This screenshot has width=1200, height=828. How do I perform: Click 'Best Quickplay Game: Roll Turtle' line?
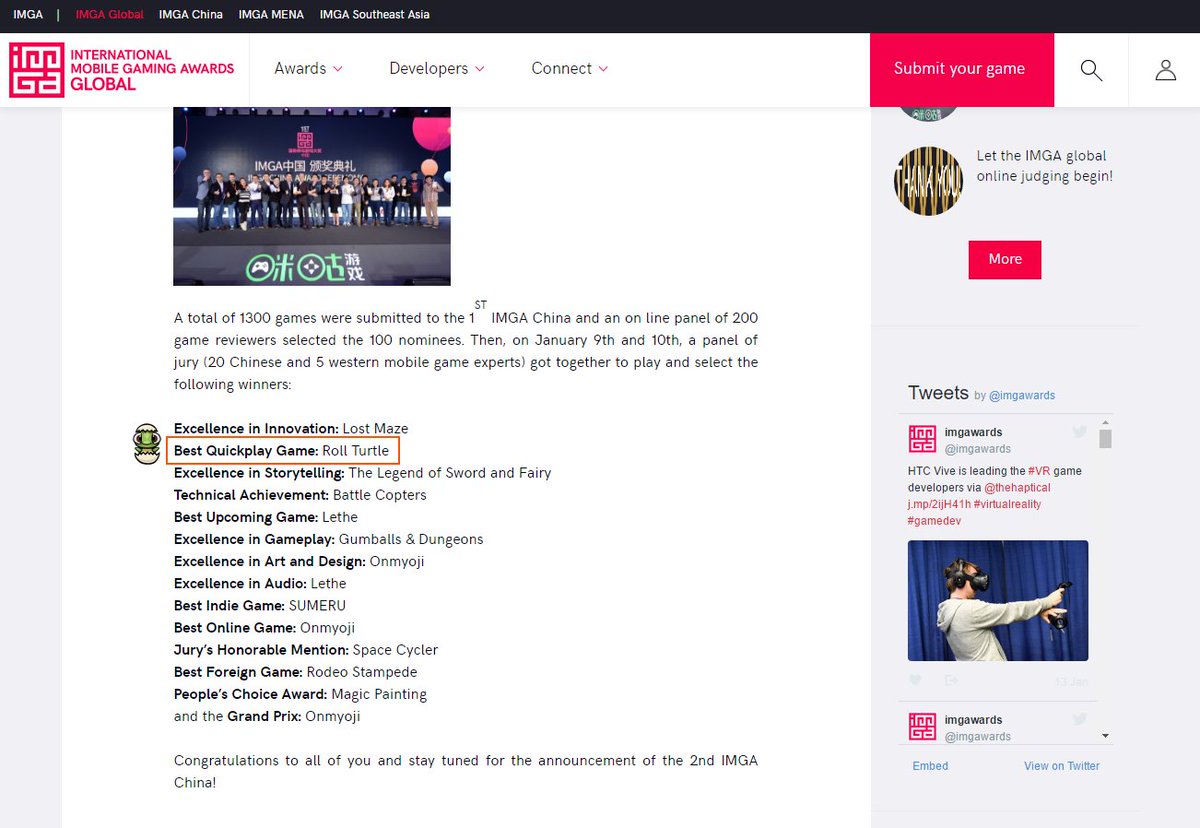point(281,451)
